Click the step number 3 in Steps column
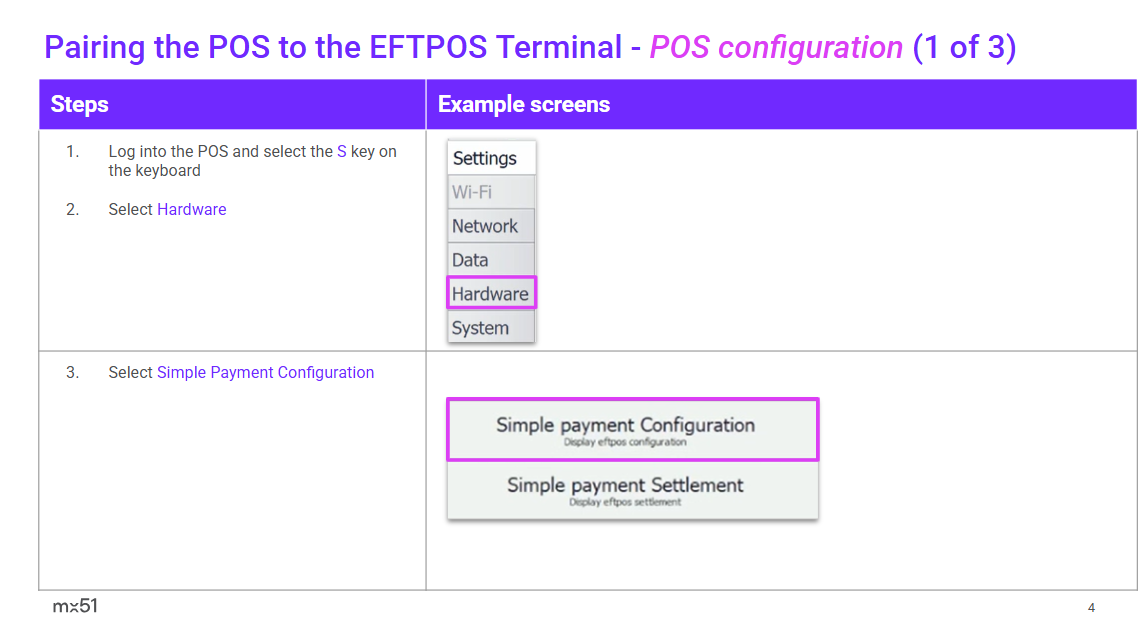This screenshot has width=1148, height=643. pos(72,372)
